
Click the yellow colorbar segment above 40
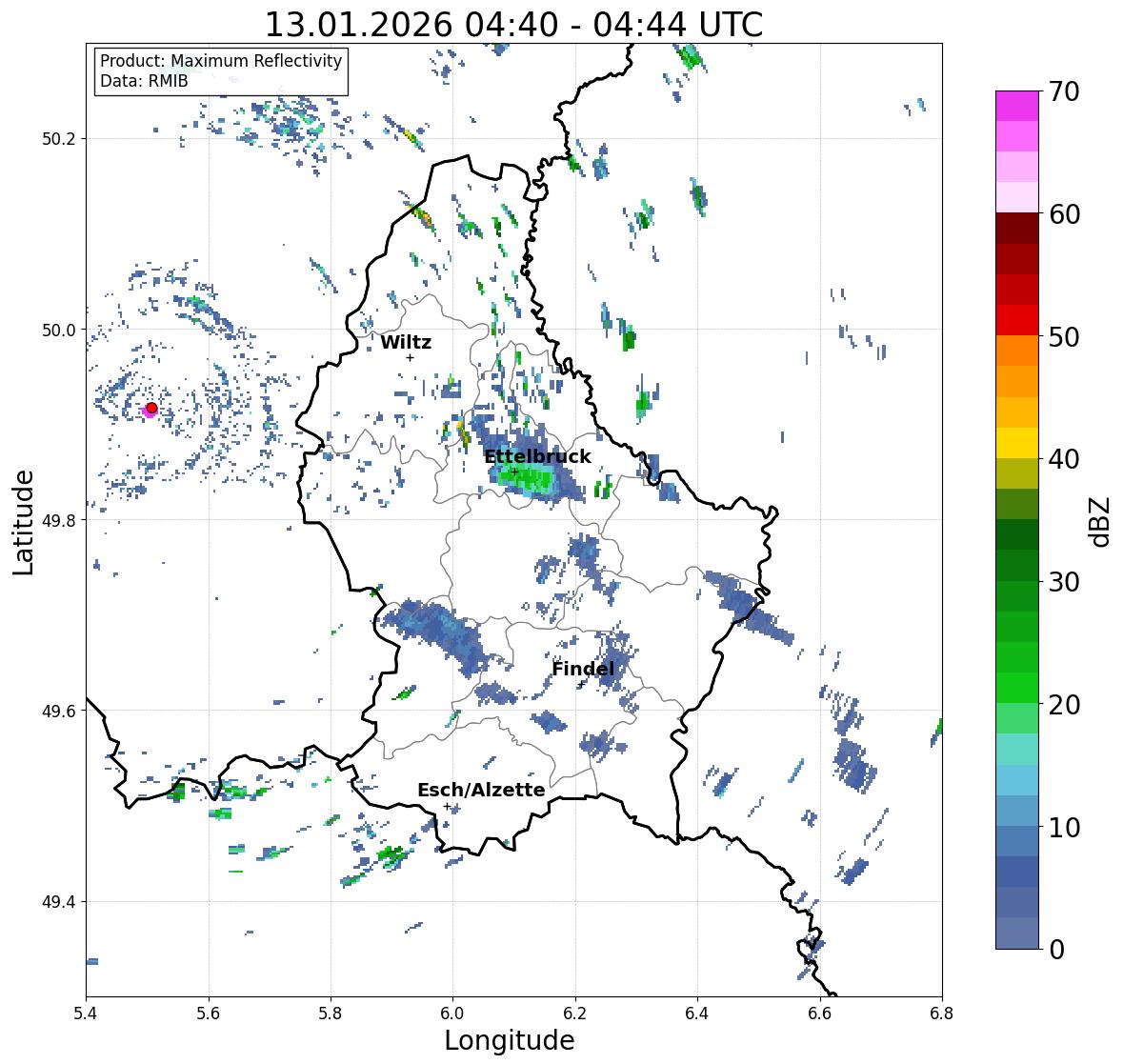coord(1017,443)
